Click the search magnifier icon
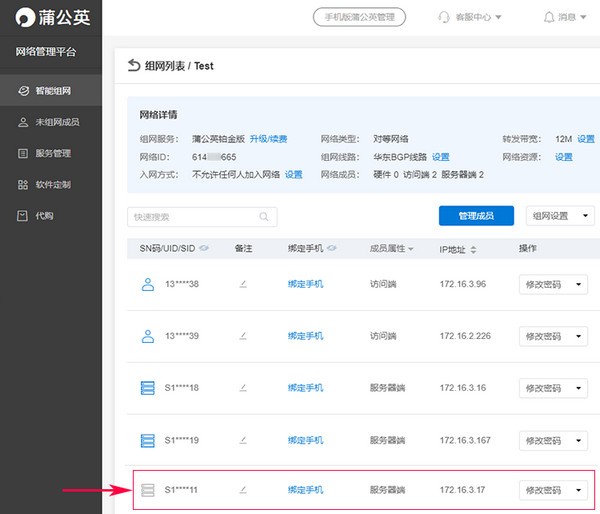Image resolution: width=600 pixels, height=514 pixels. coord(264,216)
